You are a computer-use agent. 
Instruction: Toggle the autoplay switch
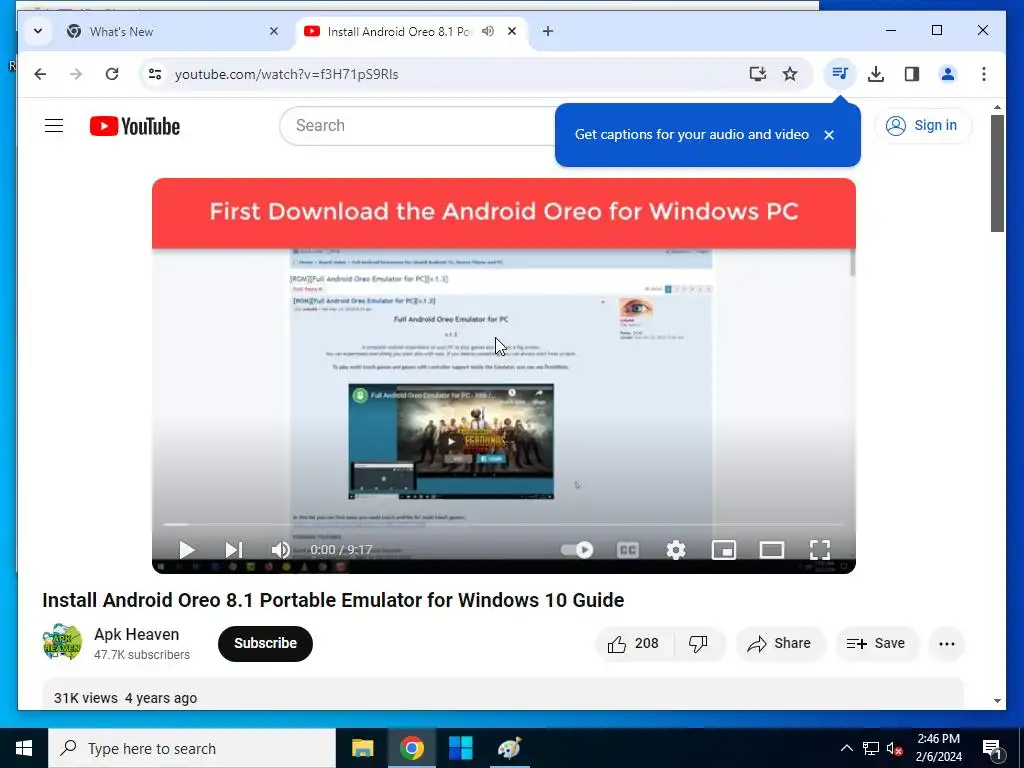(577, 550)
